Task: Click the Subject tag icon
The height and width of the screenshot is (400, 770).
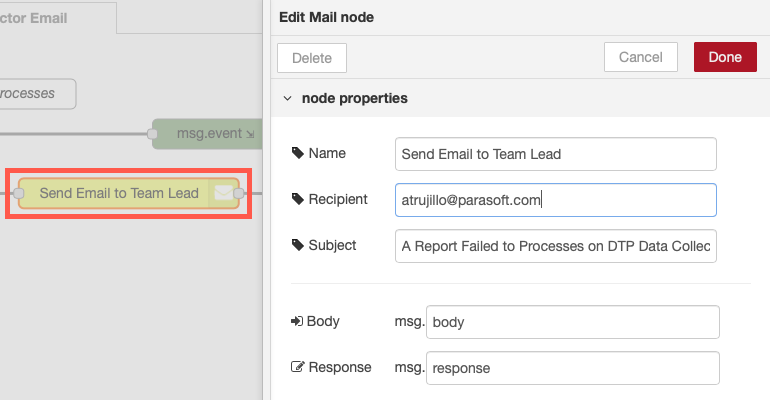Action: pos(298,245)
